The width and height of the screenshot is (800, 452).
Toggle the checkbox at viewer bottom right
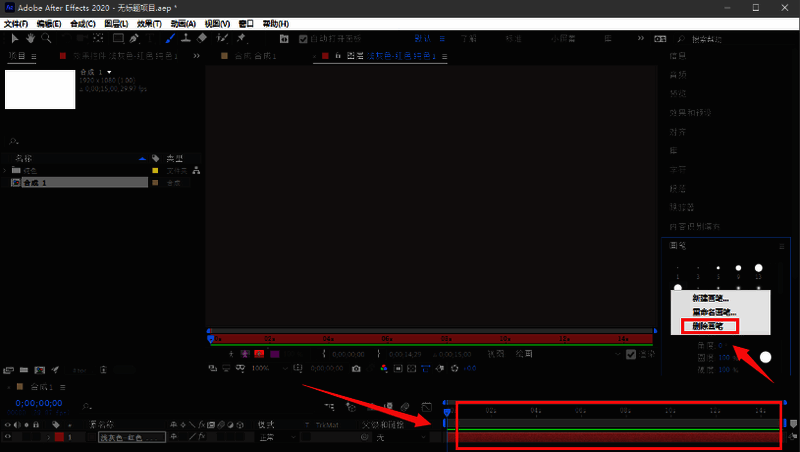[x=632, y=353]
